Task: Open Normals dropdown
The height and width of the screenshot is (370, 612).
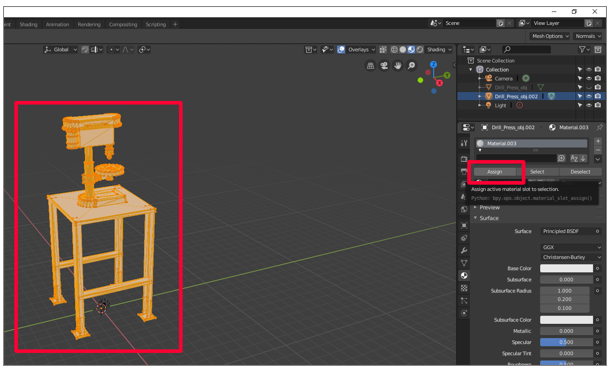Action: [588, 36]
